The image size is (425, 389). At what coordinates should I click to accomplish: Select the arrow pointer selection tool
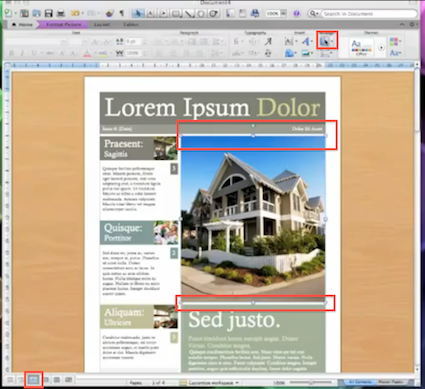[137, 13]
